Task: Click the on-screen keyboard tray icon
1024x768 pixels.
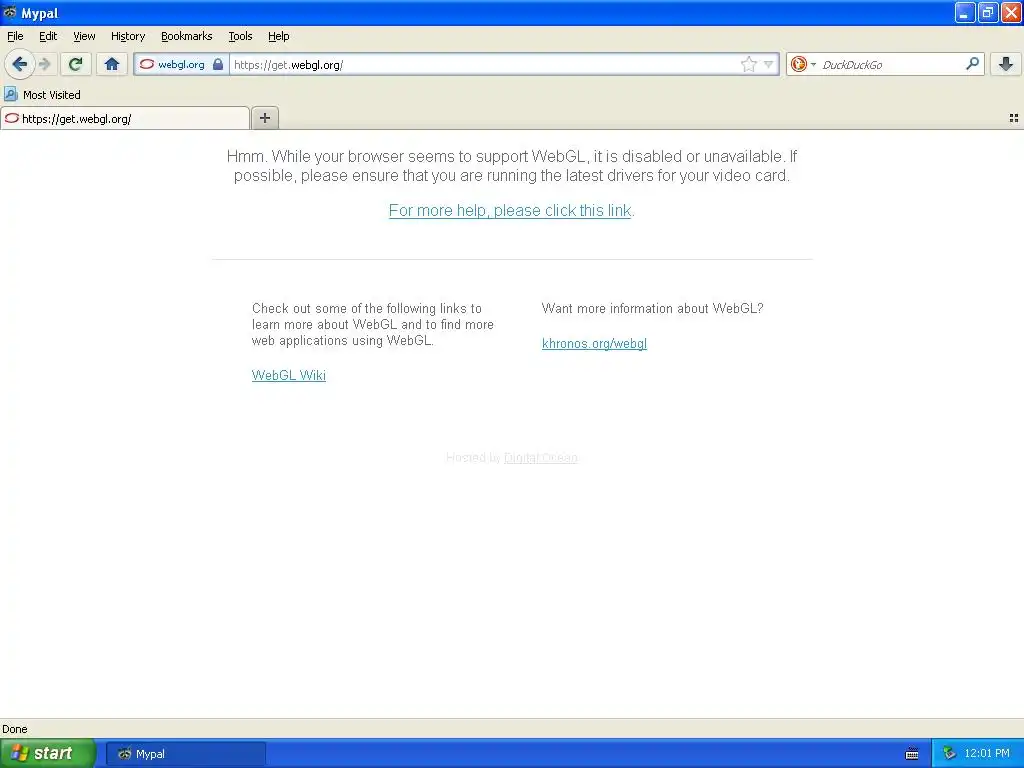Action: coord(912,754)
